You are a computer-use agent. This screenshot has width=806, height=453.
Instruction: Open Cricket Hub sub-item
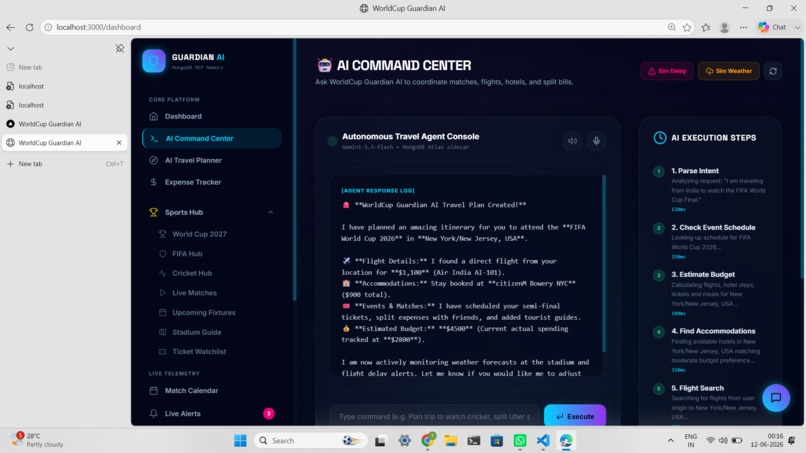point(192,273)
